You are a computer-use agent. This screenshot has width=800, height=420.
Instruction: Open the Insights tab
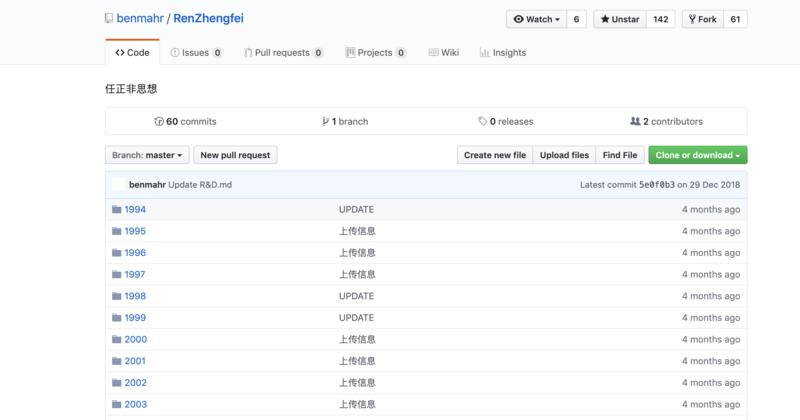click(503, 53)
